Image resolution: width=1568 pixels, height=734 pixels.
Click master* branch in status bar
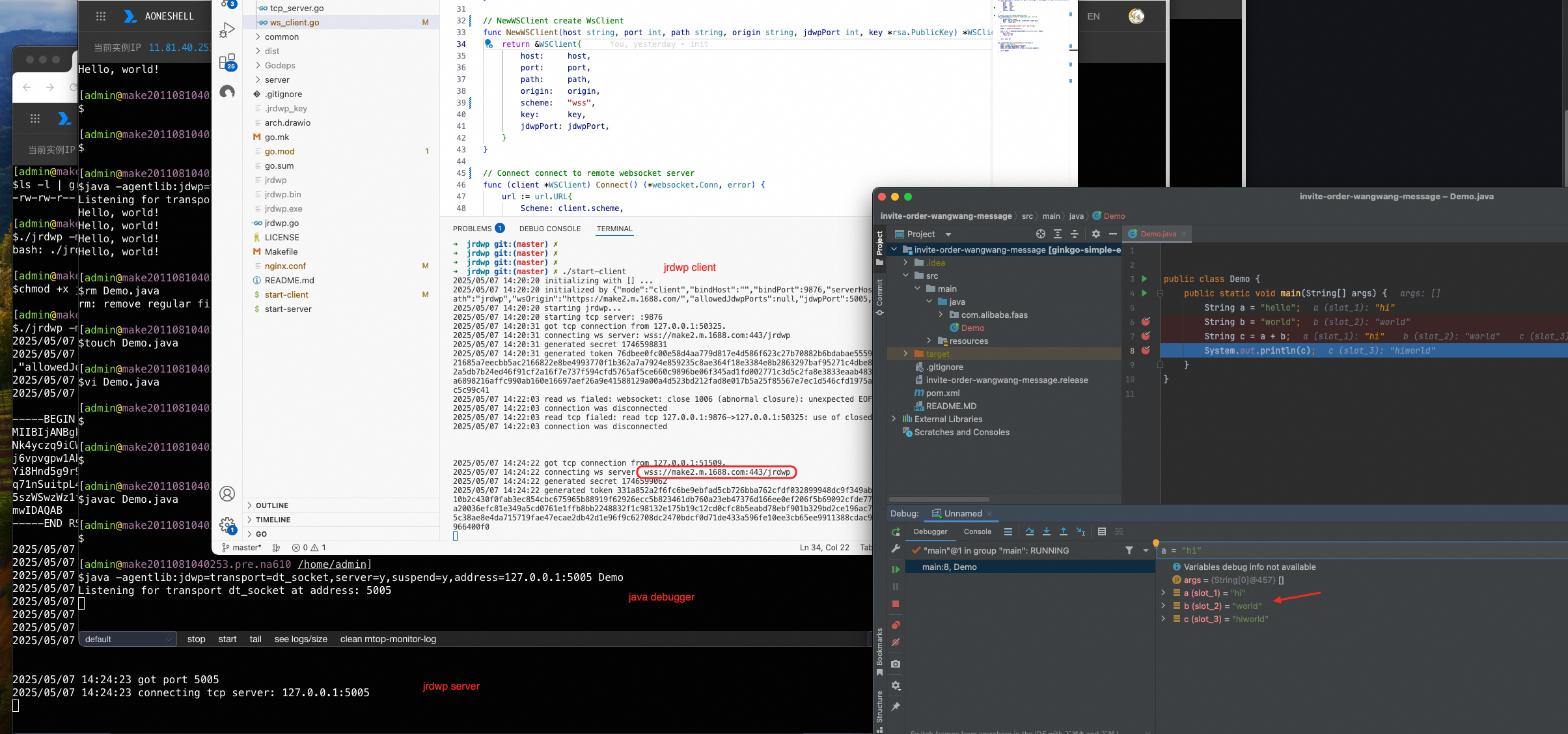(x=241, y=547)
